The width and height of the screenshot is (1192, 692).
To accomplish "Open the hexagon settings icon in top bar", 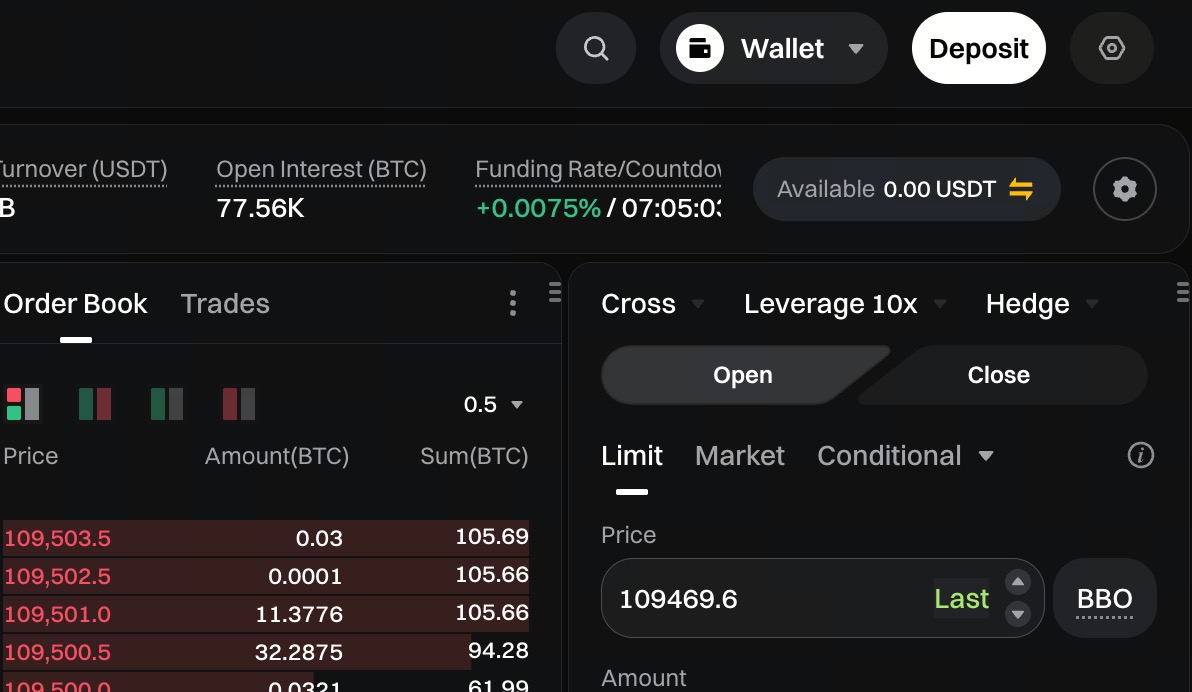I will pyautogui.click(x=1111, y=48).
